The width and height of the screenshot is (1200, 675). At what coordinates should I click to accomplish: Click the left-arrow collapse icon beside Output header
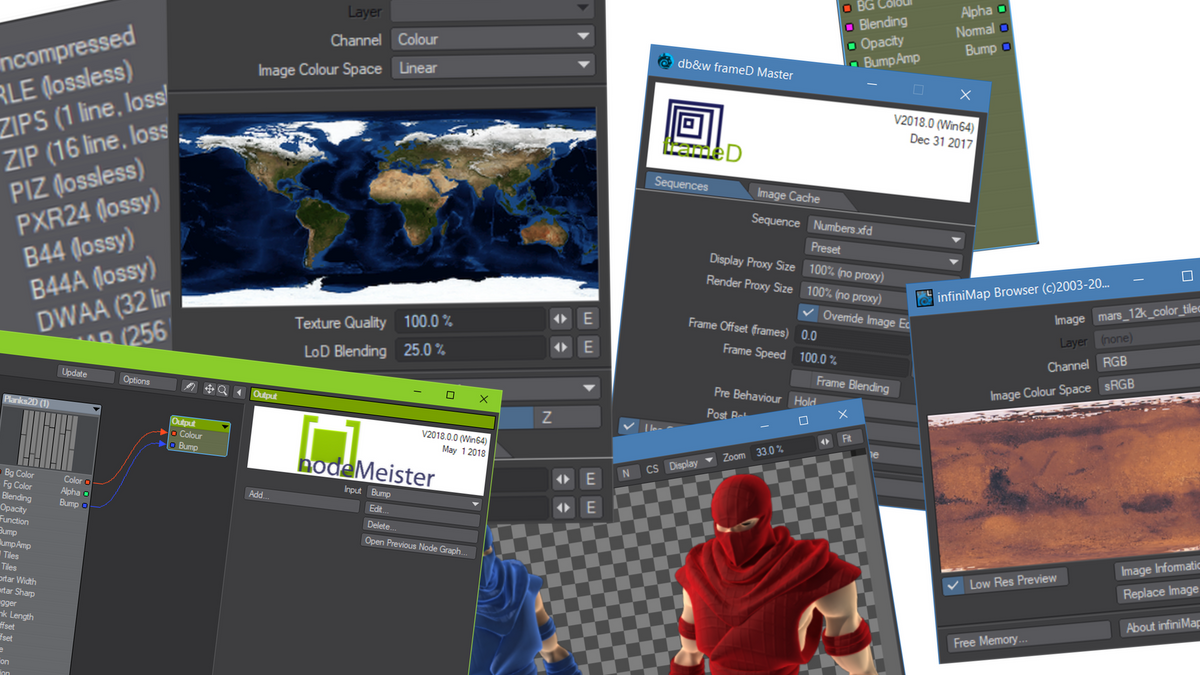[239, 393]
